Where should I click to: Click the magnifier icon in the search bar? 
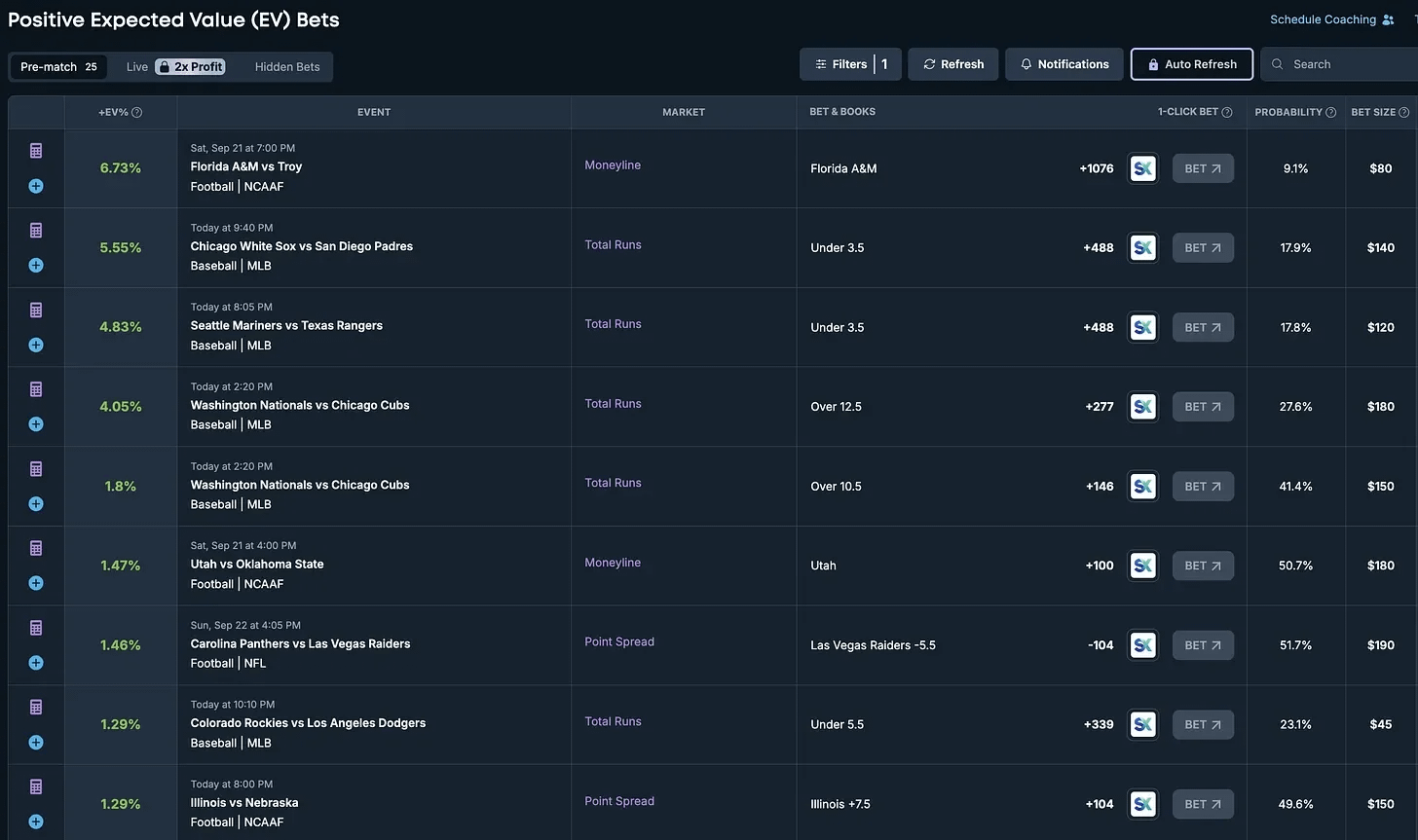(x=1277, y=63)
